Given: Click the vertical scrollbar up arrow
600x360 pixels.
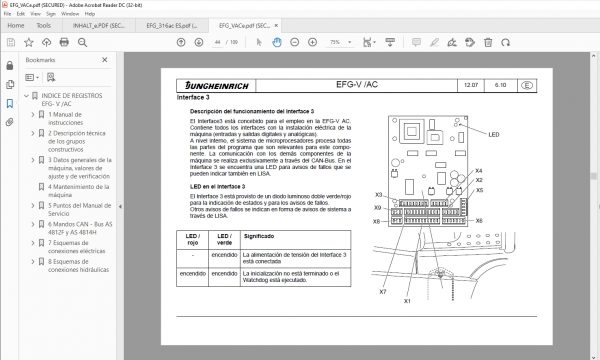Looking at the screenshot, I should (593, 56).
